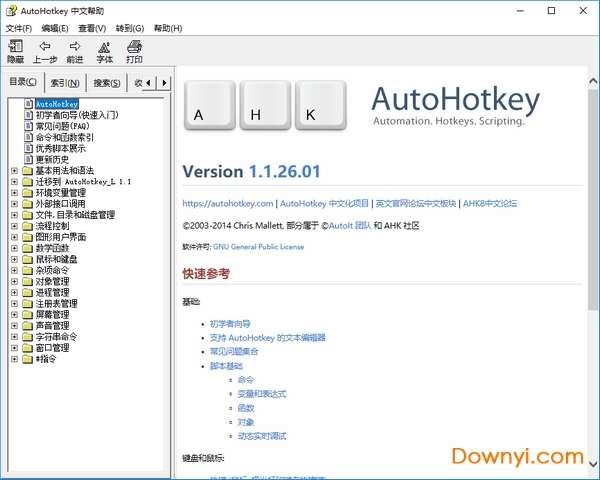Open the 编辑(E) menu
The image size is (600, 480).
click(55, 28)
